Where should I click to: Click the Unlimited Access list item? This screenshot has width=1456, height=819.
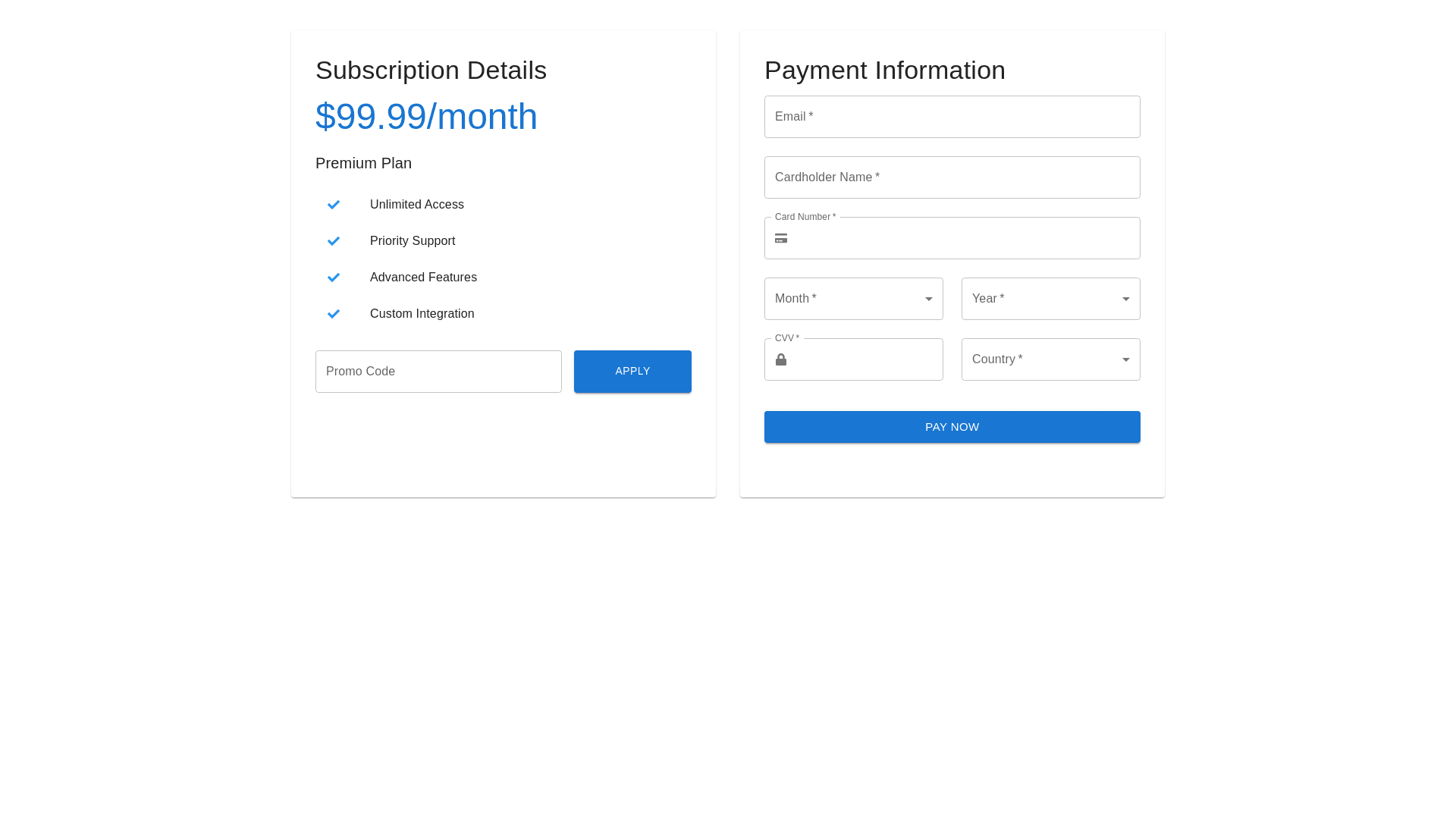pyautogui.click(x=417, y=205)
